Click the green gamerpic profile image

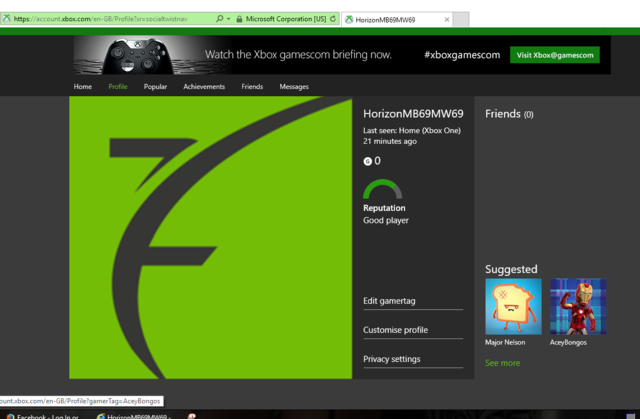[211, 238]
